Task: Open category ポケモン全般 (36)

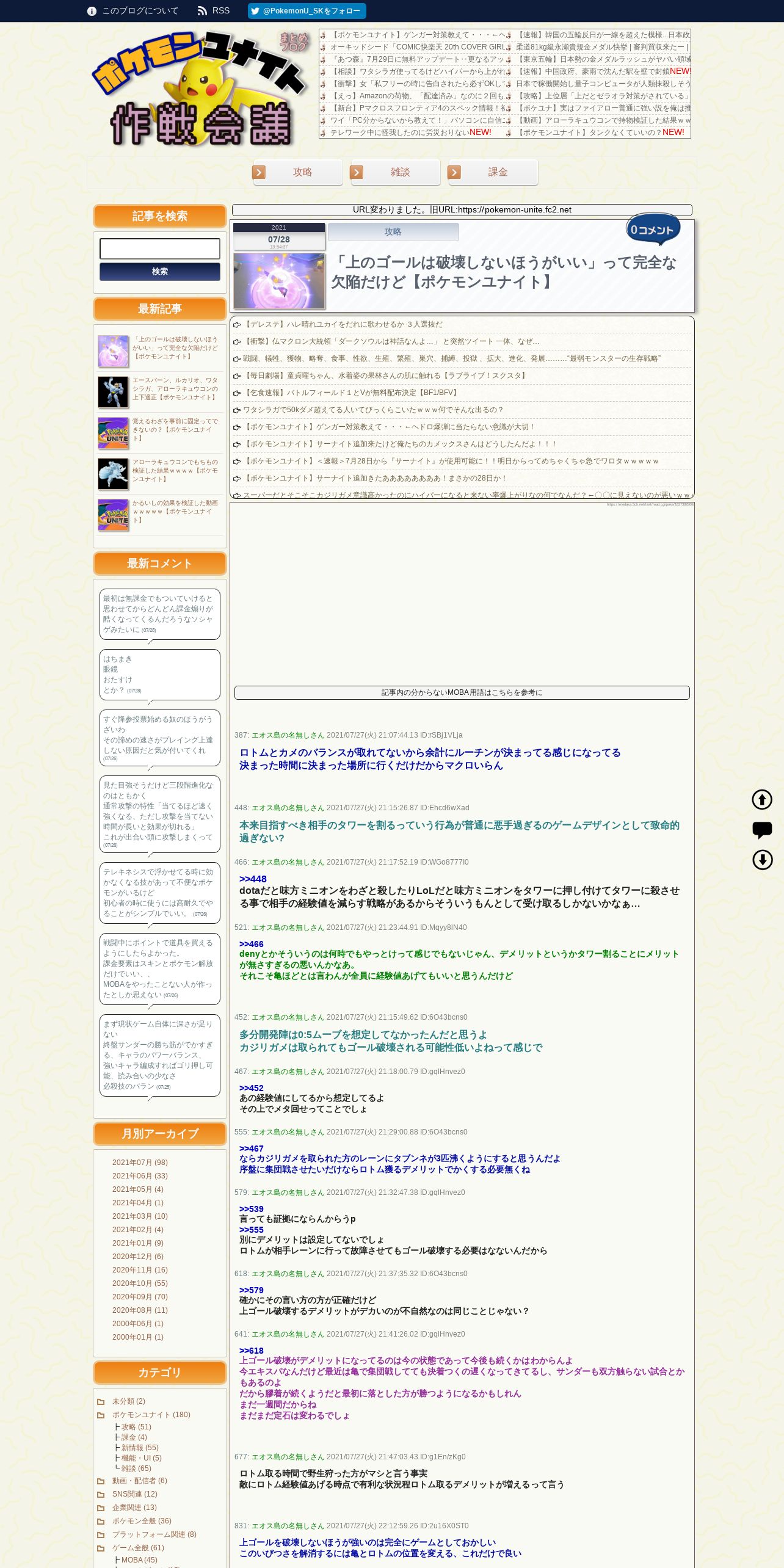Action: click(x=142, y=1521)
